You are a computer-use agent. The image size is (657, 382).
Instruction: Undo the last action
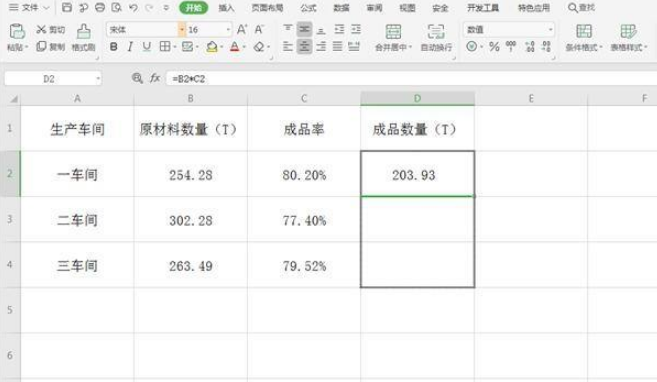click(x=133, y=8)
